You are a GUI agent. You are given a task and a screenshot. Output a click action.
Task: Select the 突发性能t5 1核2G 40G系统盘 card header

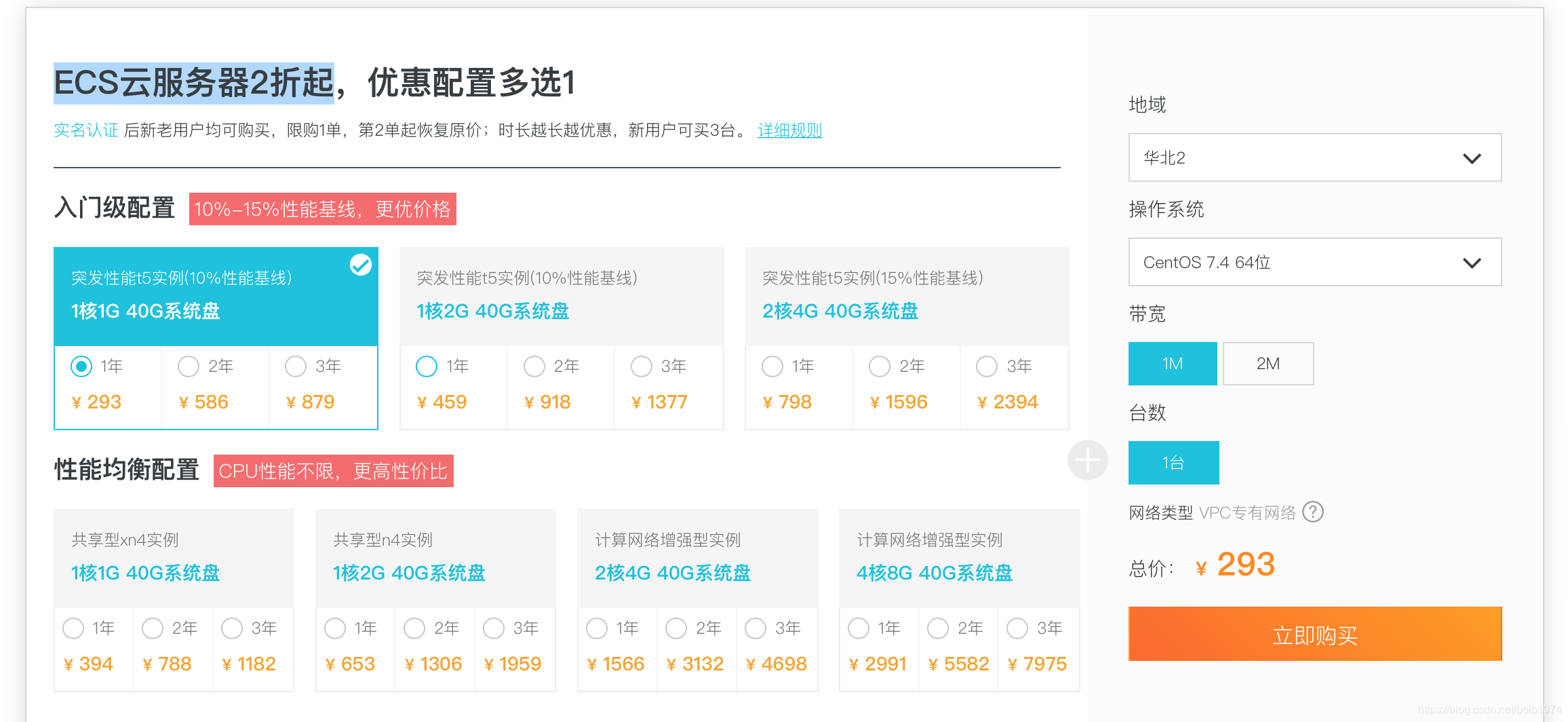pyautogui.click(x=562, y=297)
